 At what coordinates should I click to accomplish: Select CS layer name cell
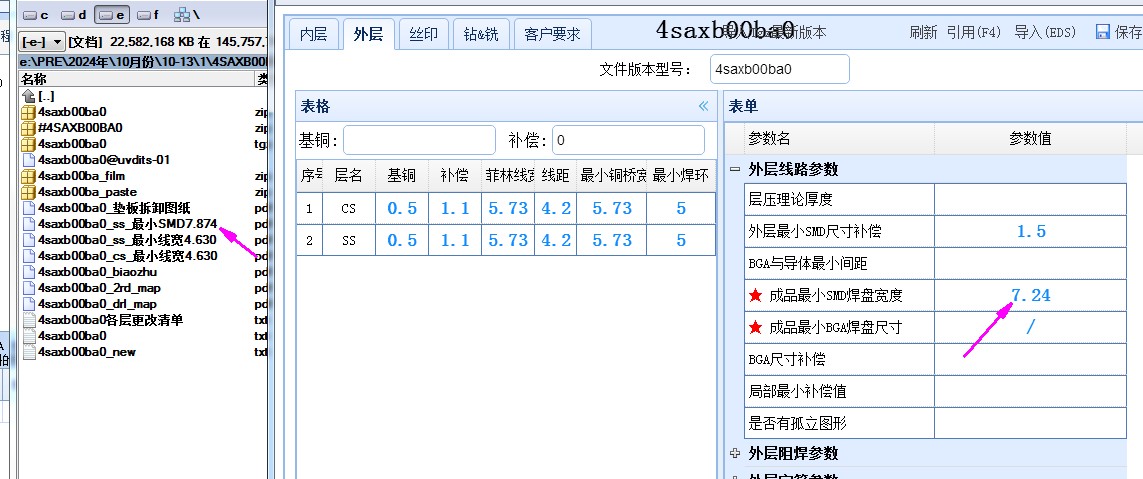click(348, 209)
